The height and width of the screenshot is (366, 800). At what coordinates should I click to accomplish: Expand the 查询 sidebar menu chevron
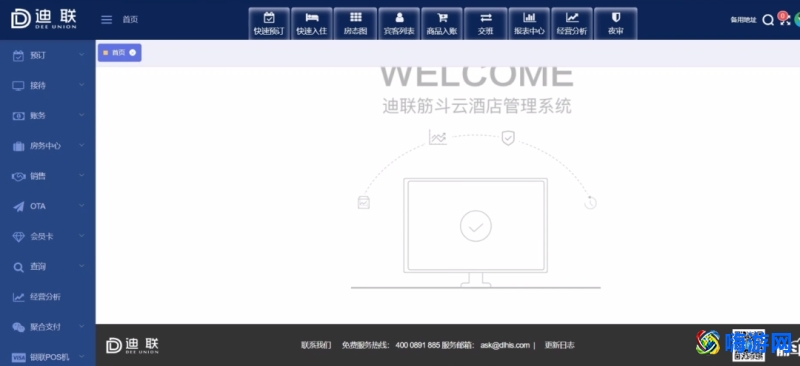coord(82,265)
